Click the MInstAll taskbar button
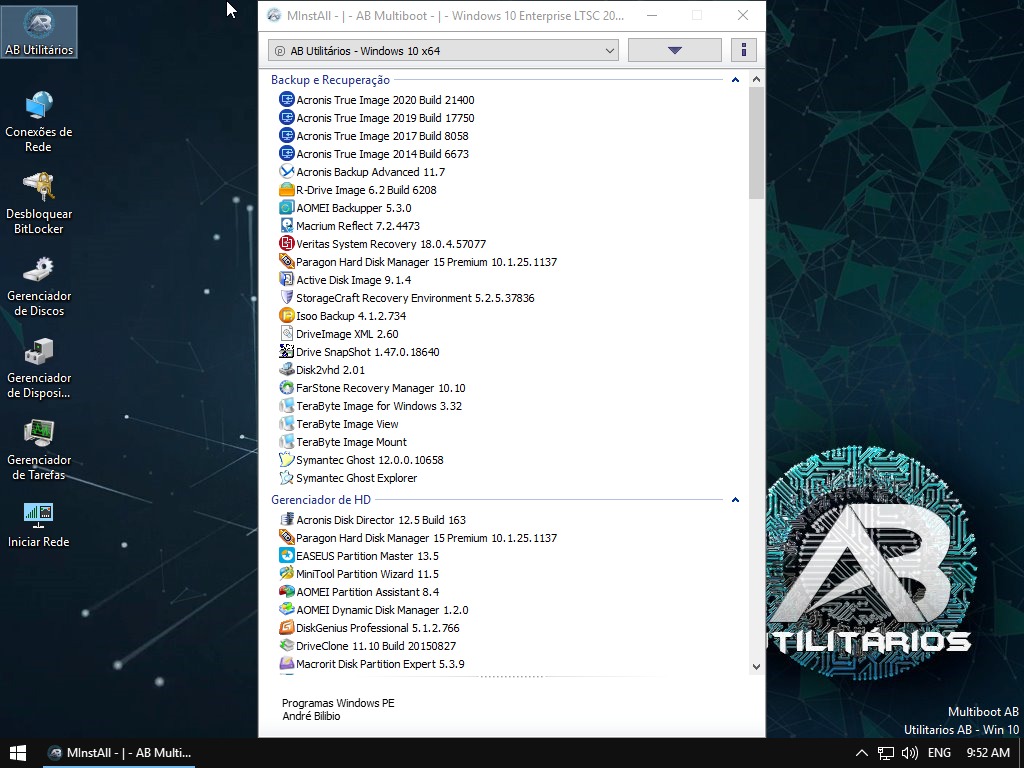1024x768 pixels. (x=120, y=753)
